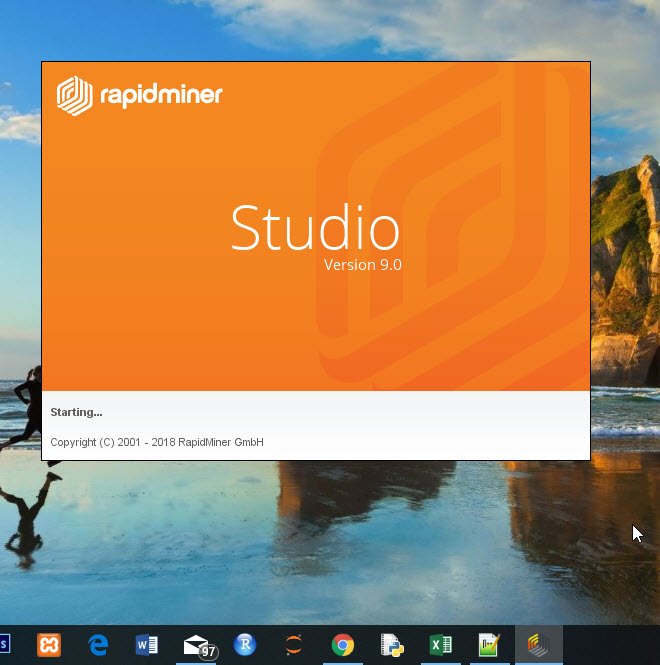Click the Version 9.0 label
Viewport: 660px width, 665px height.
(363, 265)
